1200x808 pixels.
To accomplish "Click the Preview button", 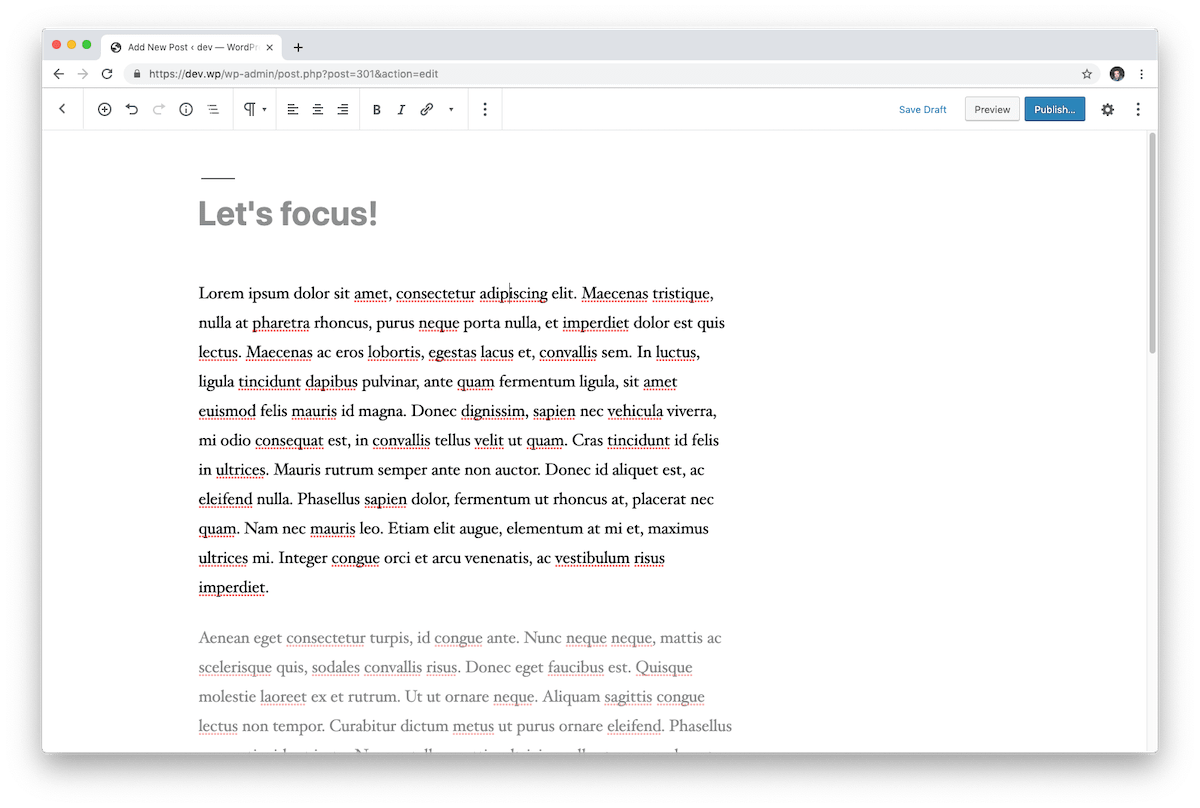I will [x=992, y=109].
